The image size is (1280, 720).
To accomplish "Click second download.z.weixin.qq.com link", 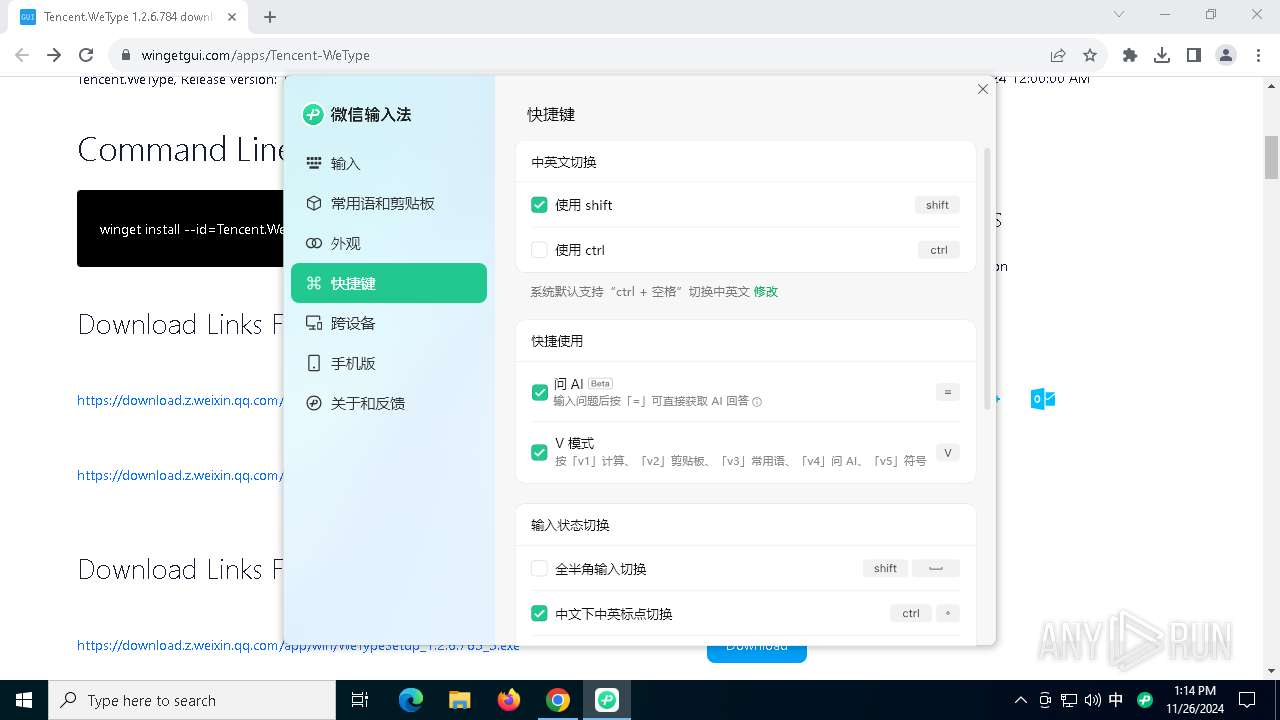I will [x=179, y=475].
